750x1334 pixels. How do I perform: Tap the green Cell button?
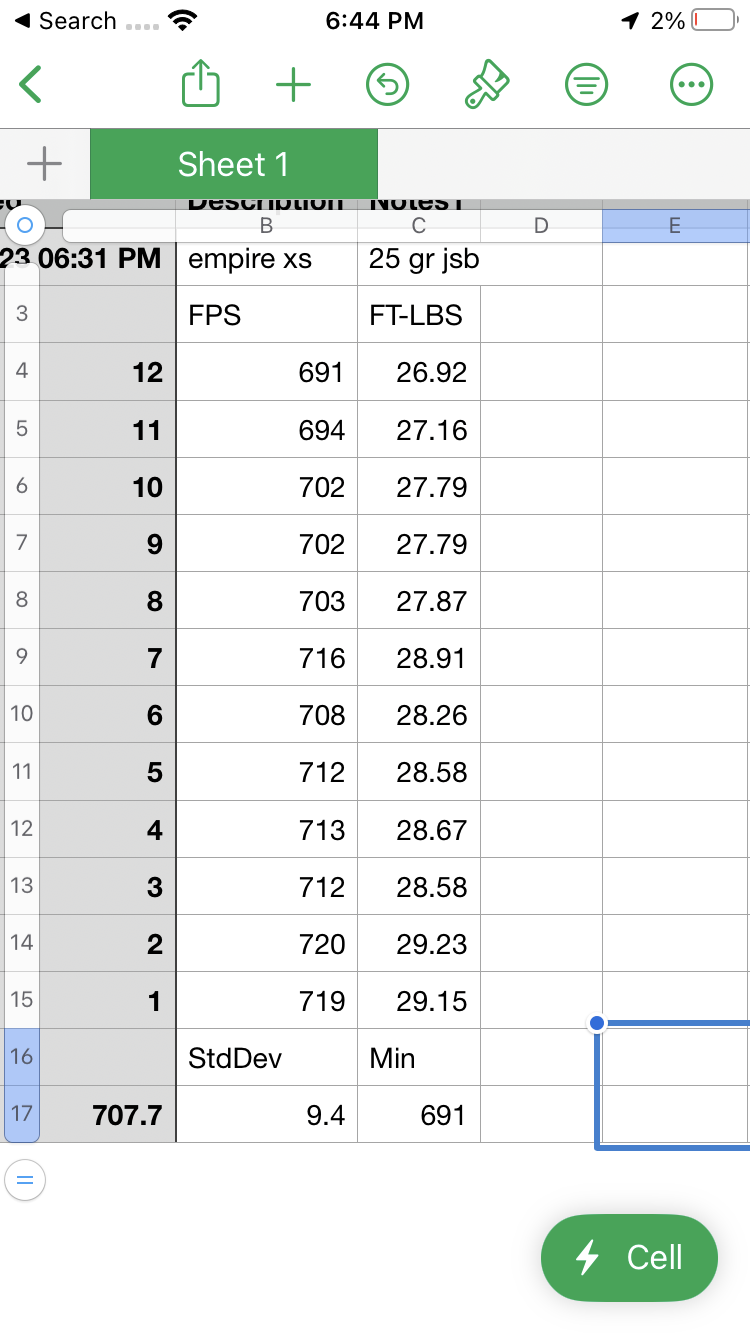(x=629, y=1257)
